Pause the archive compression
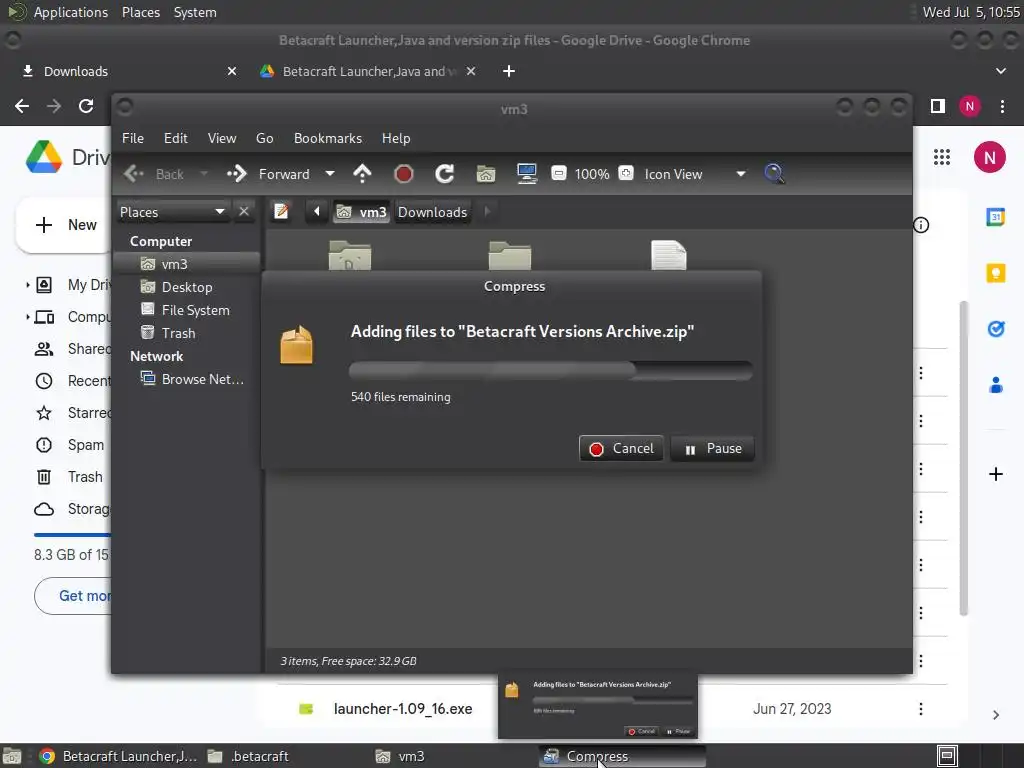This screenshot has height=768, width=1024. [712, 449]
